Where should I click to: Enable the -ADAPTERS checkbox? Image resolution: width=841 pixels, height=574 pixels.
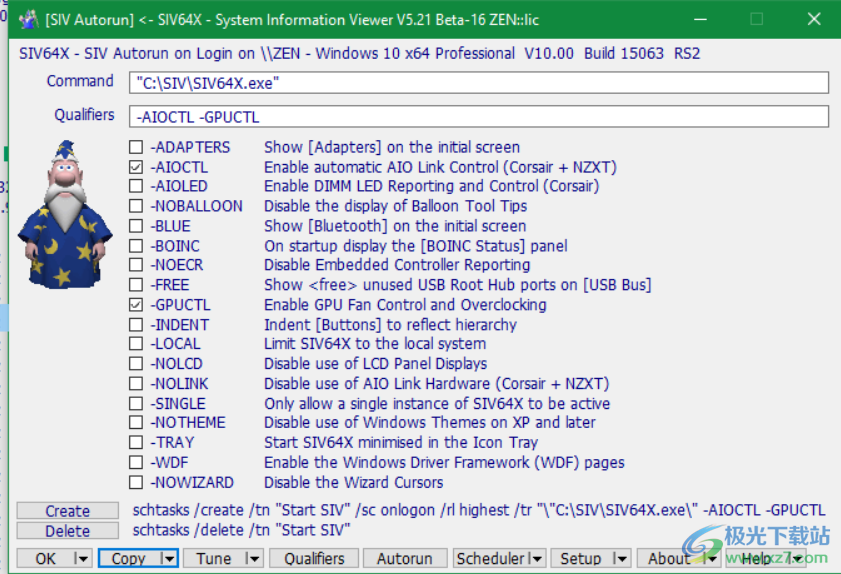(x=136, y=147)
